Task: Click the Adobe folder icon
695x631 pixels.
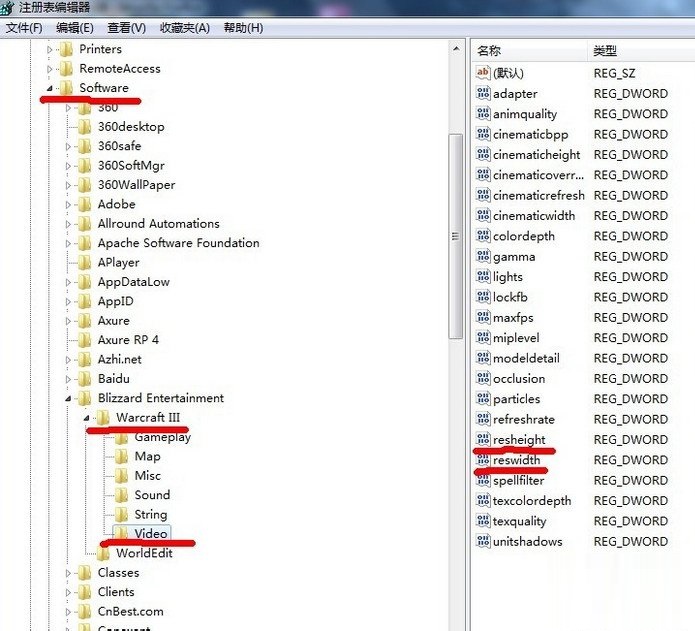Action: point(84,204)
